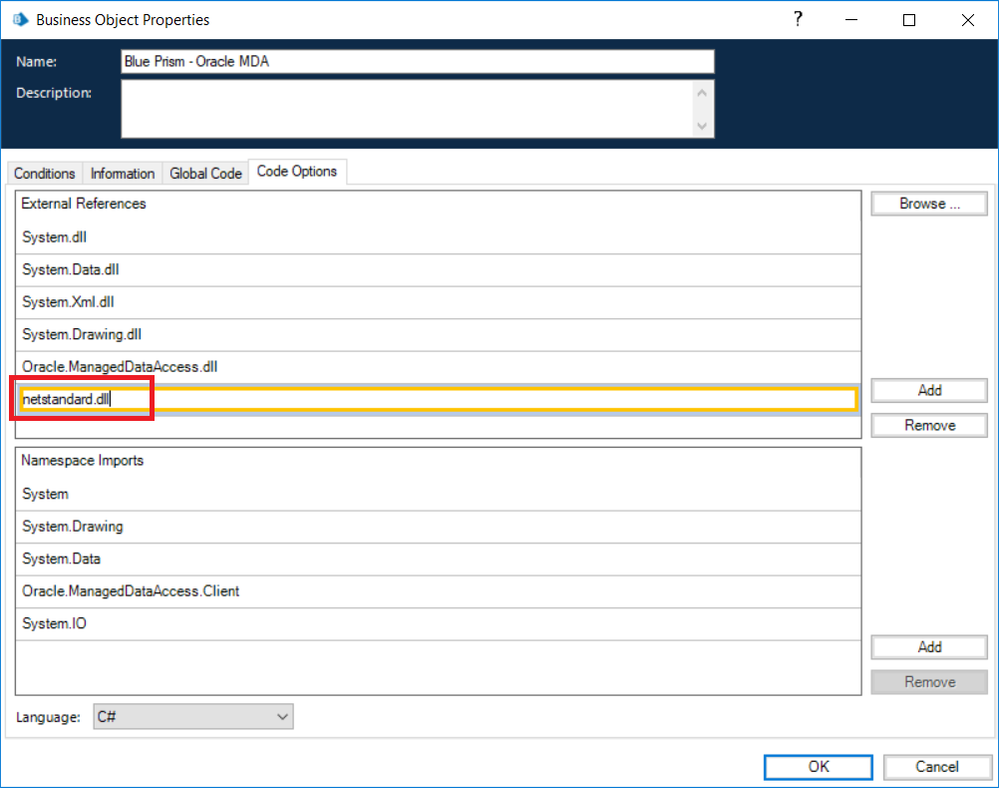Maximize the Business Object Properties window
The image size is (999, 788).
click(x=909, y=20)
